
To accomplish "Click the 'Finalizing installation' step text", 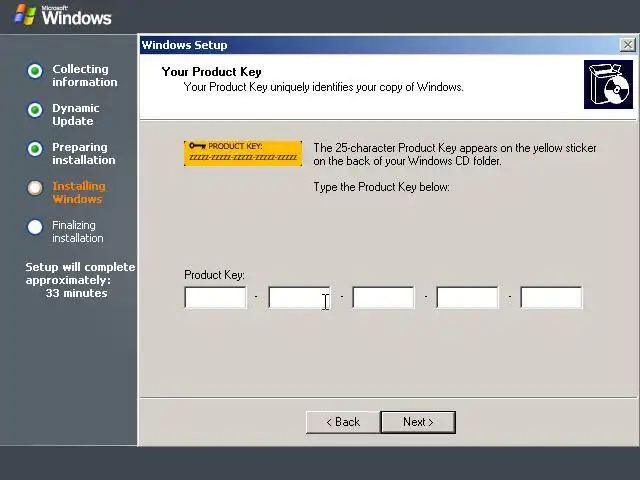I will (78, 231).
